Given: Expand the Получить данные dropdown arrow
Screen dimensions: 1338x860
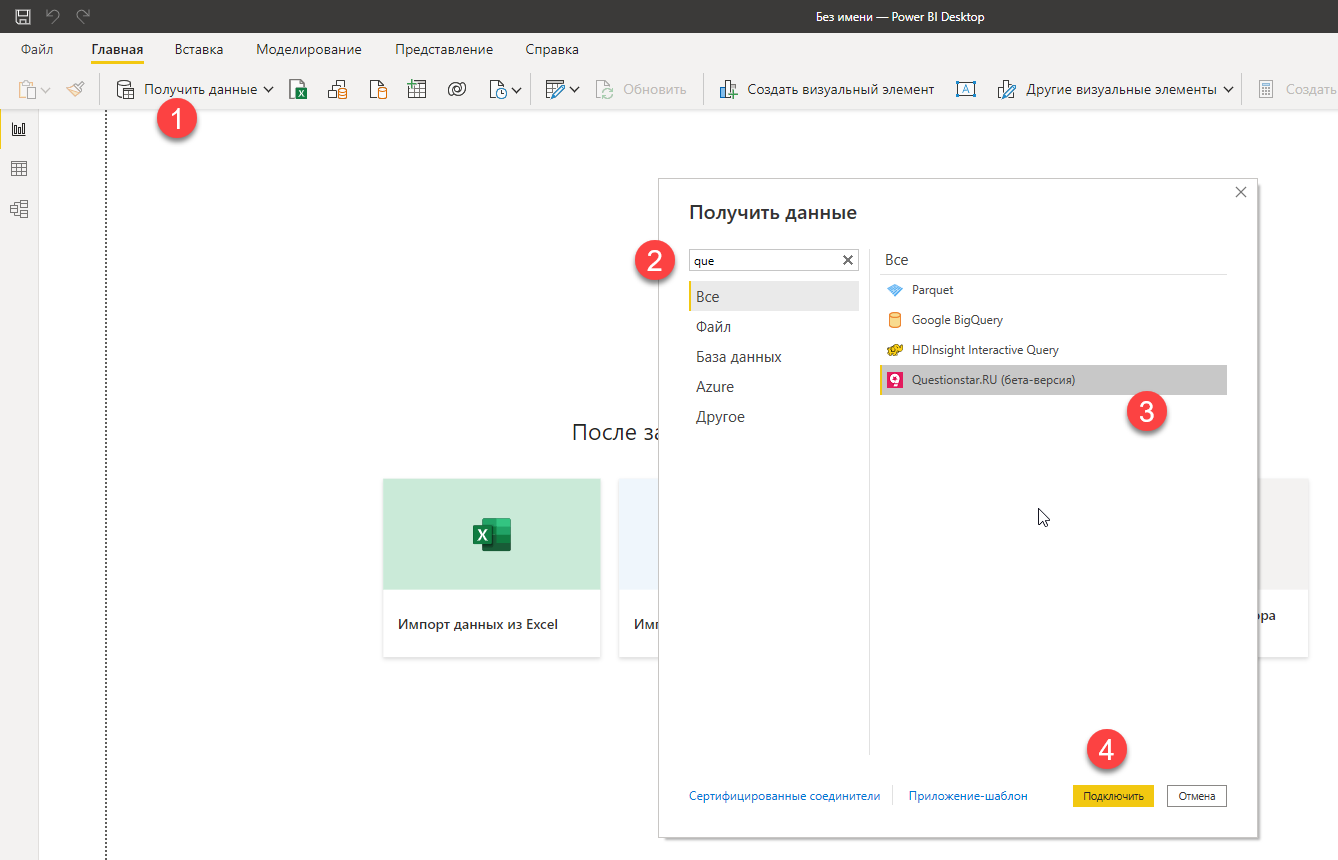Looking at the screenshot, I should [x=268, y=89].
